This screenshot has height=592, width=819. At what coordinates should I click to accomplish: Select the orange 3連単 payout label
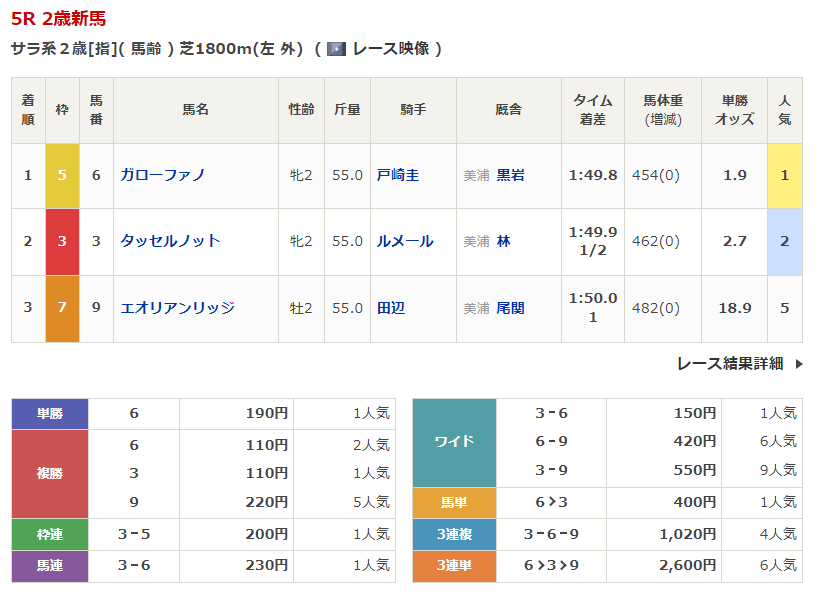[454, 566]
